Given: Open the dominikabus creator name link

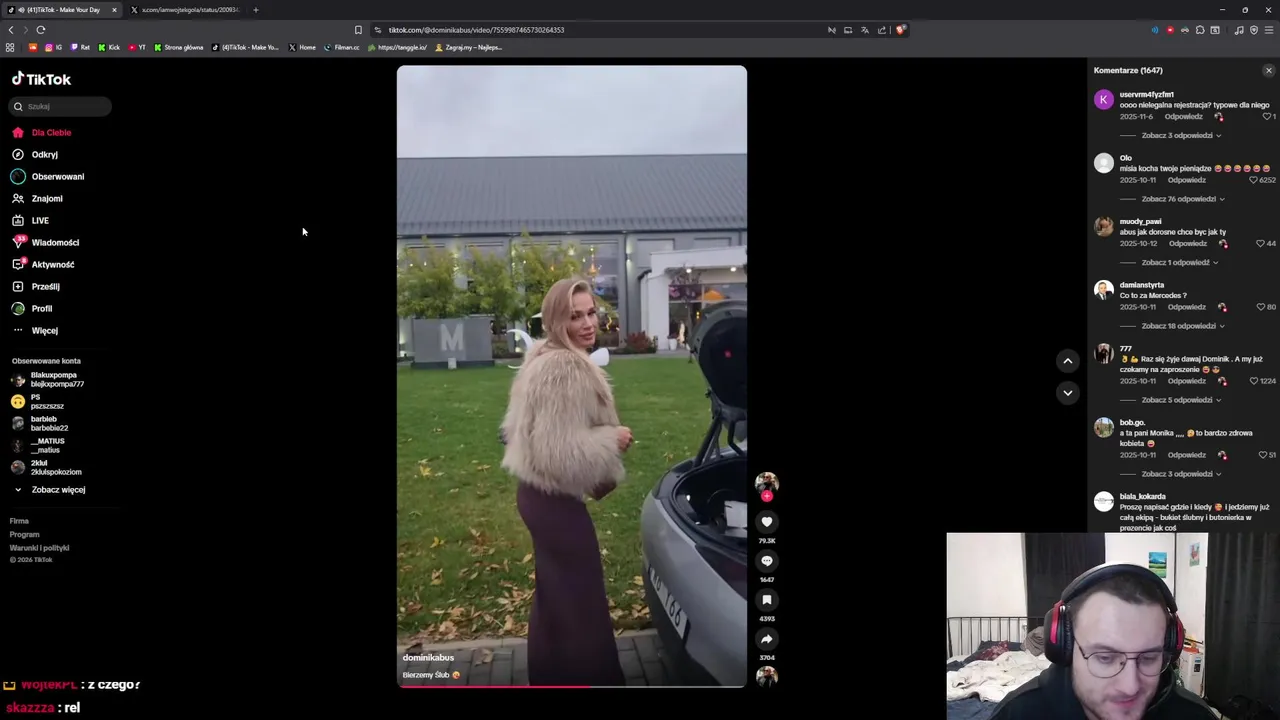Looking at the screenshot, I should pos(428,658).
